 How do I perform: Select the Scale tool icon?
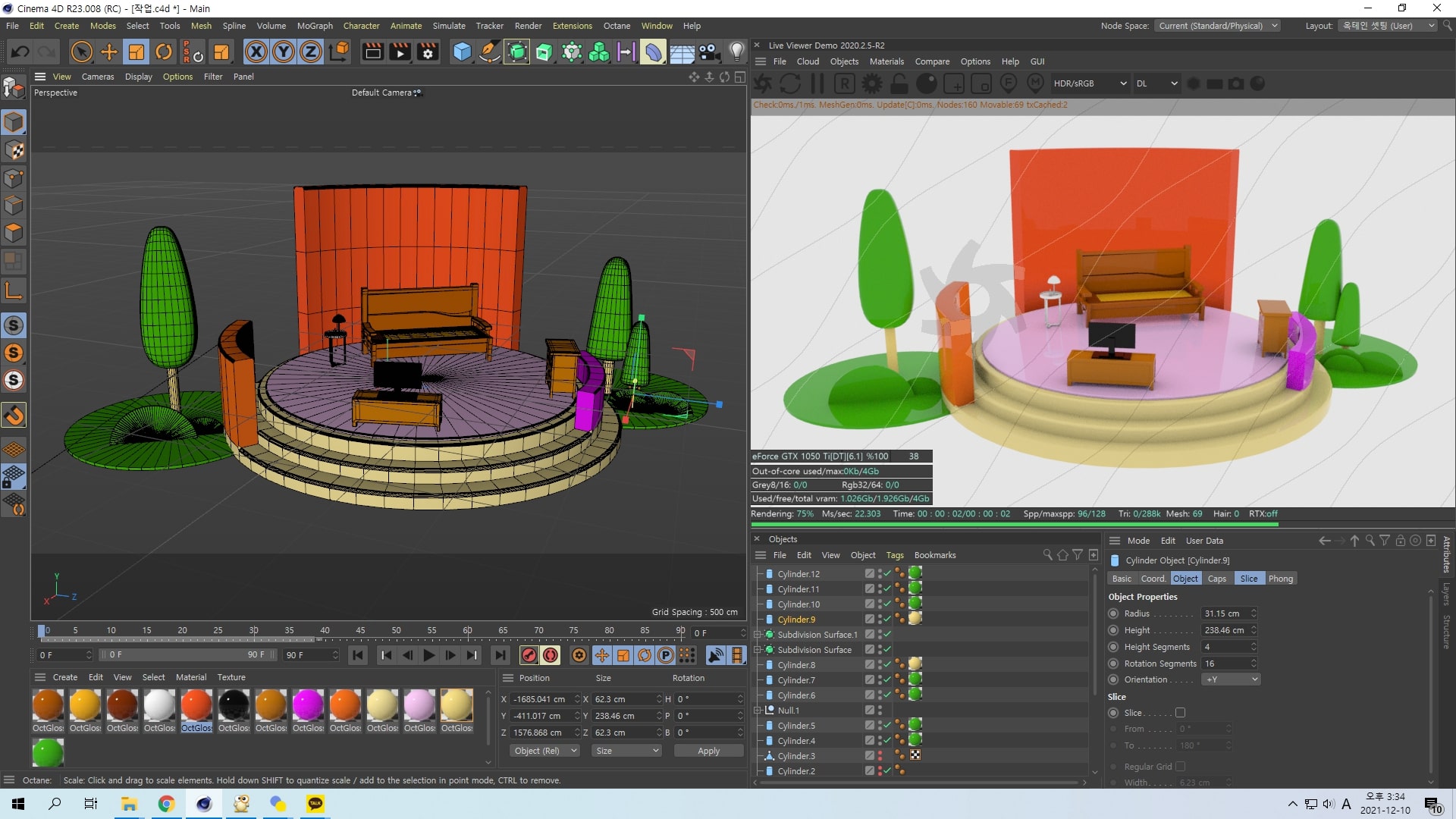pos(136,51)
